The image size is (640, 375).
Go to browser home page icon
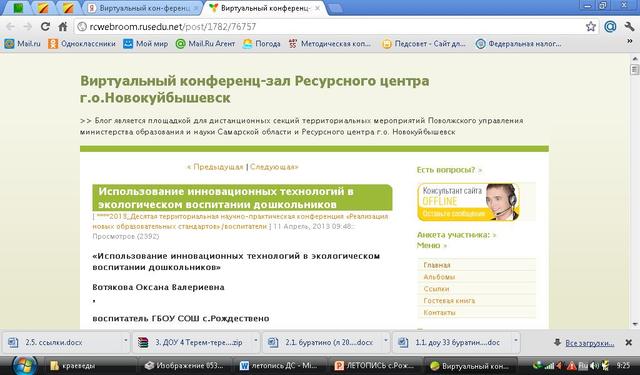pyautogui.click(x=63, y=27)
